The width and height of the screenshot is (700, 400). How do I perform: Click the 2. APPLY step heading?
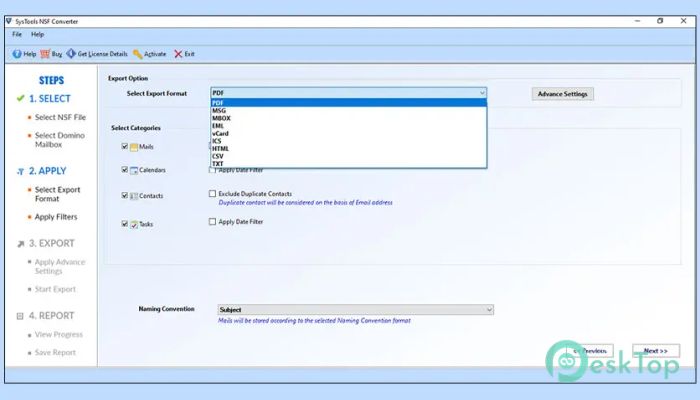(47, 171)
